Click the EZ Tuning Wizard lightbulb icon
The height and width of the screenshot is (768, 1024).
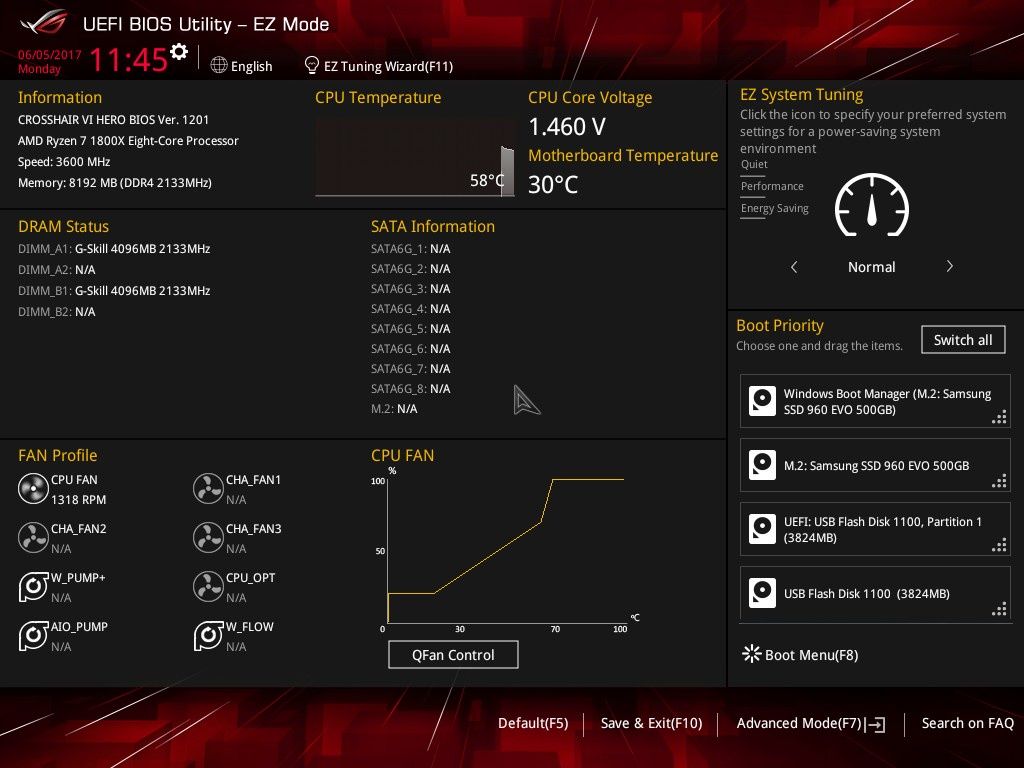[312, 65]
